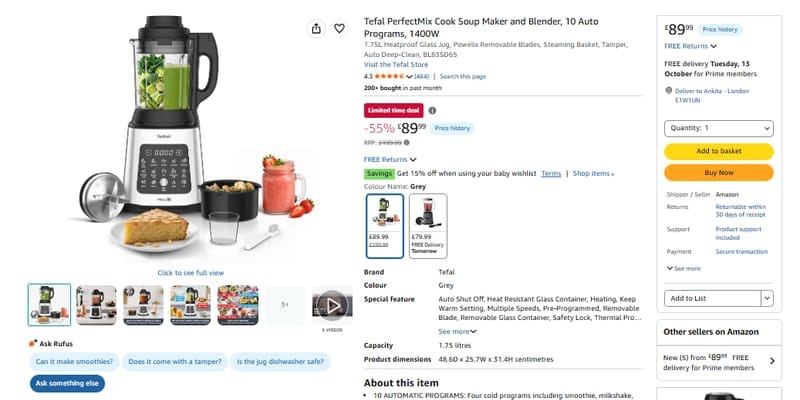The height and width of the screenshot is (400, 800).
Task: Open the 3+ more images thumbnail
Action: click(285, 305)
